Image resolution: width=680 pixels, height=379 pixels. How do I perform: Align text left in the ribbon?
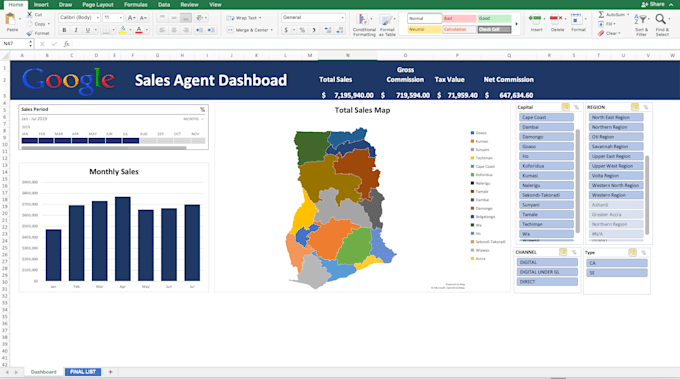[162, 30]
